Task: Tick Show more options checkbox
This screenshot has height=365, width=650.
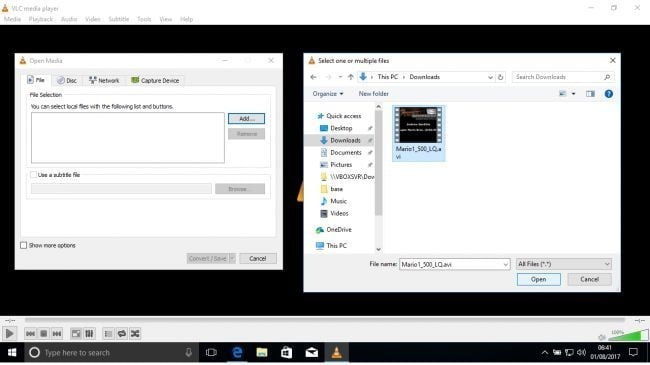Action: point(24,246)
